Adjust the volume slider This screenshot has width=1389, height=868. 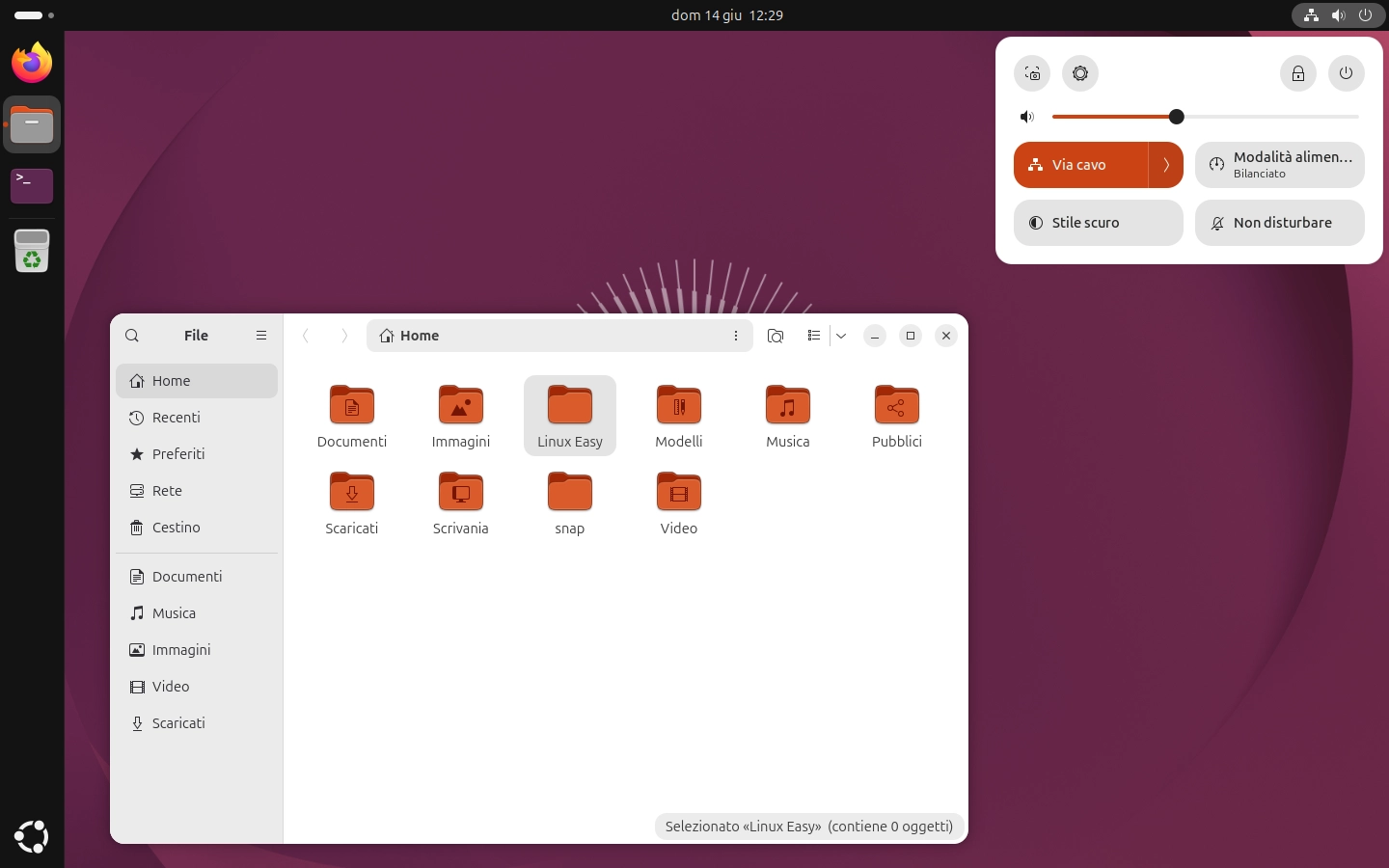pos(1206,117)
